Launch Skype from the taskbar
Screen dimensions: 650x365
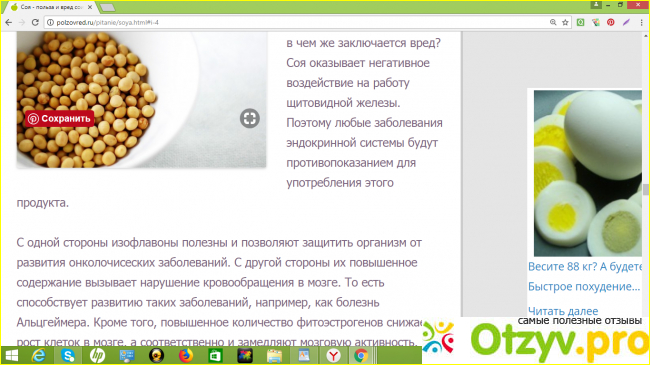point(68,355)
